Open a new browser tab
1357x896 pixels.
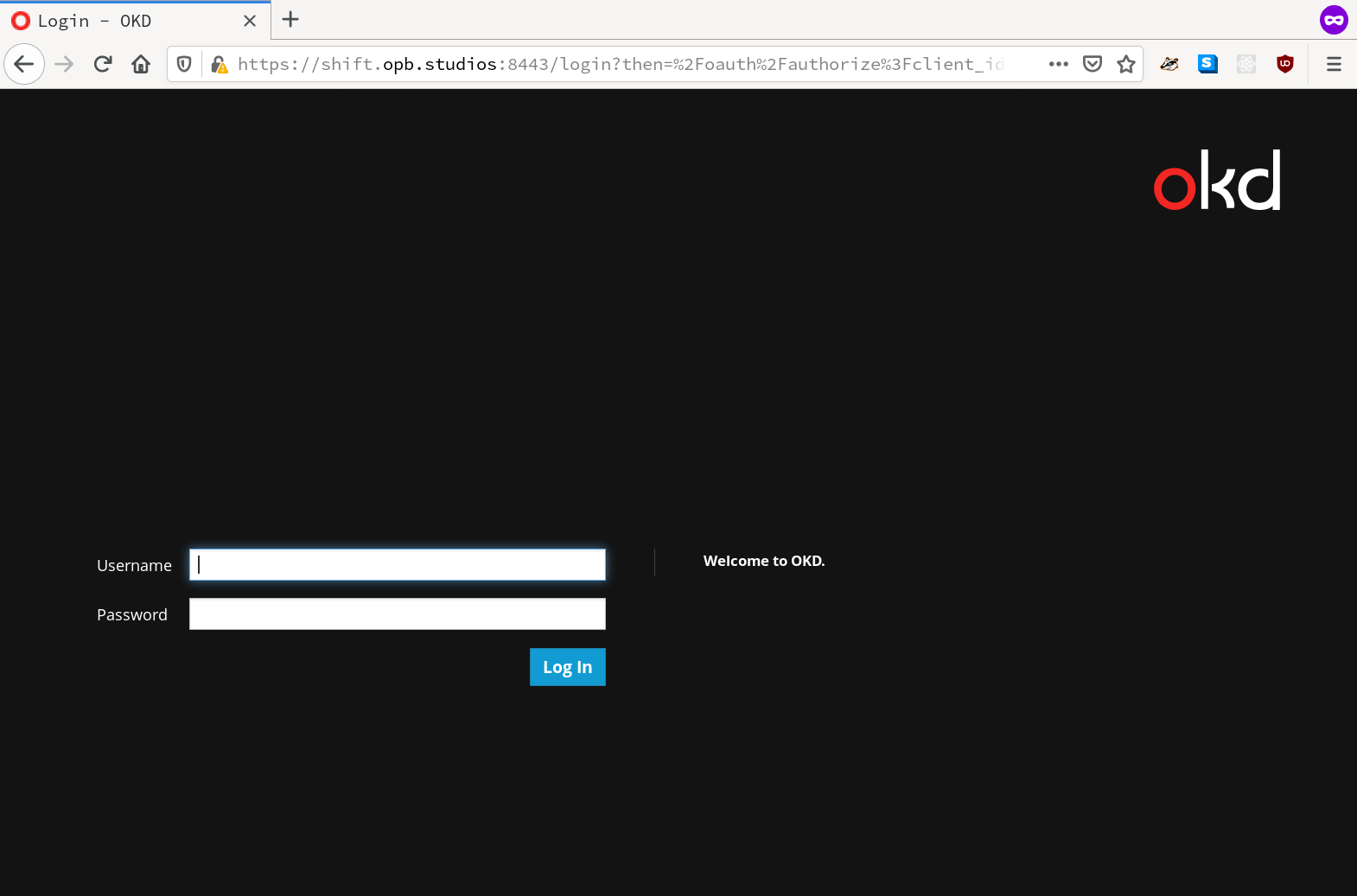pos(290,20)
